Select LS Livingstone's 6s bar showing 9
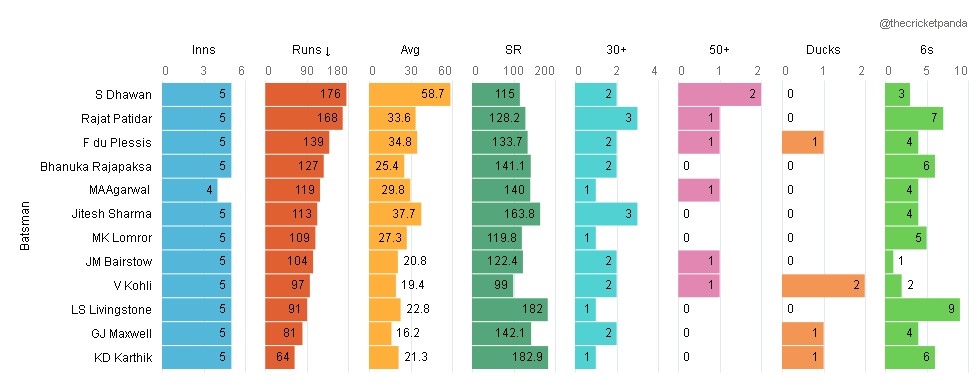The width and height of the screenshot is (978, 392). pos(922,309)
